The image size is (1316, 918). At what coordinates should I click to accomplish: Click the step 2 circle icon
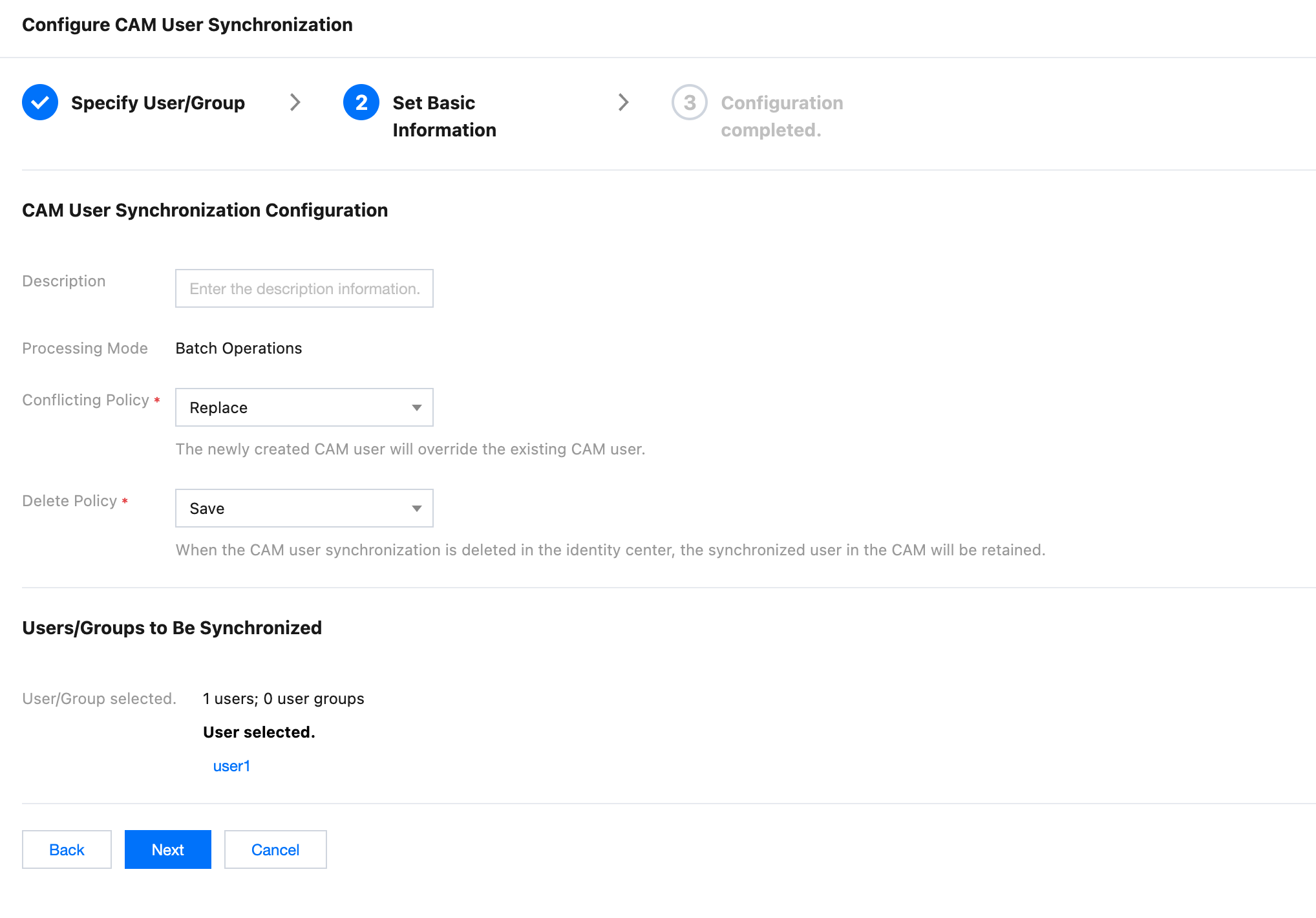point(361,102)
